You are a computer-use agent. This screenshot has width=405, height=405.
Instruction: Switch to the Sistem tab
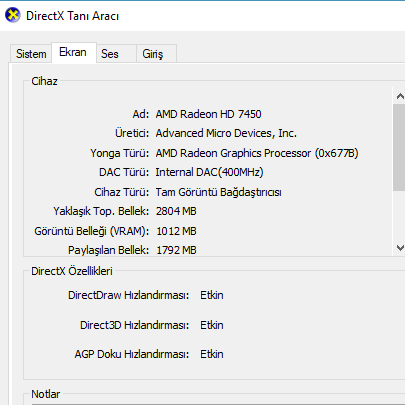coord(31,54)
